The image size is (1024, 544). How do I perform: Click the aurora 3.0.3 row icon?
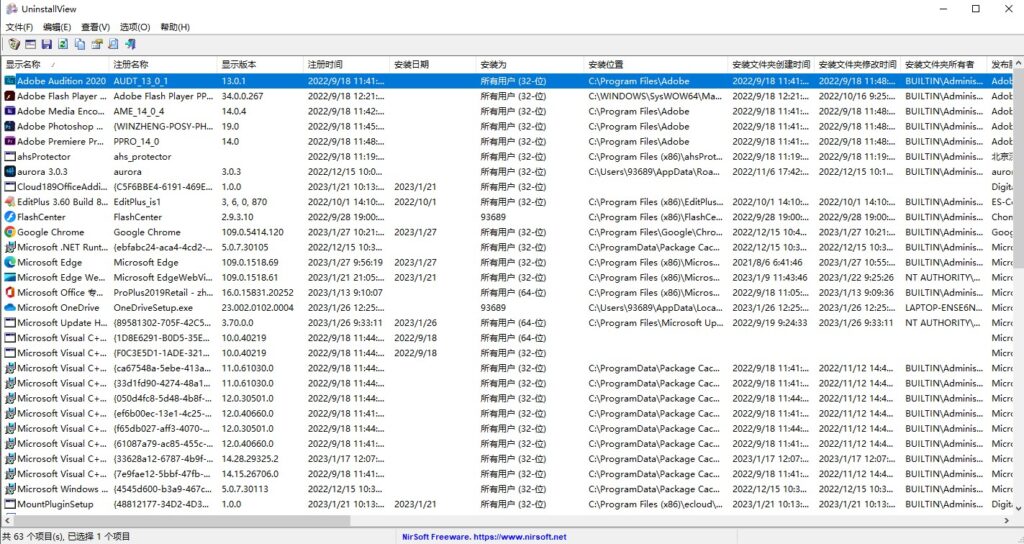pyautogui.click(x=10, y=172)
